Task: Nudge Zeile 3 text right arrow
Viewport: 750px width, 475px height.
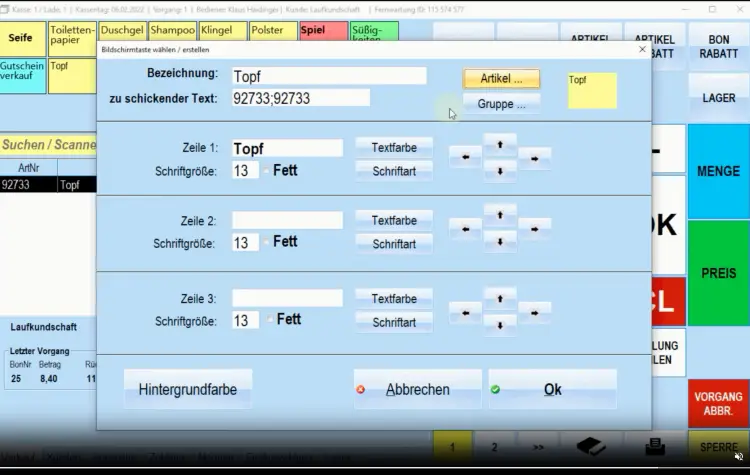Action: click(x=534, y=313)
